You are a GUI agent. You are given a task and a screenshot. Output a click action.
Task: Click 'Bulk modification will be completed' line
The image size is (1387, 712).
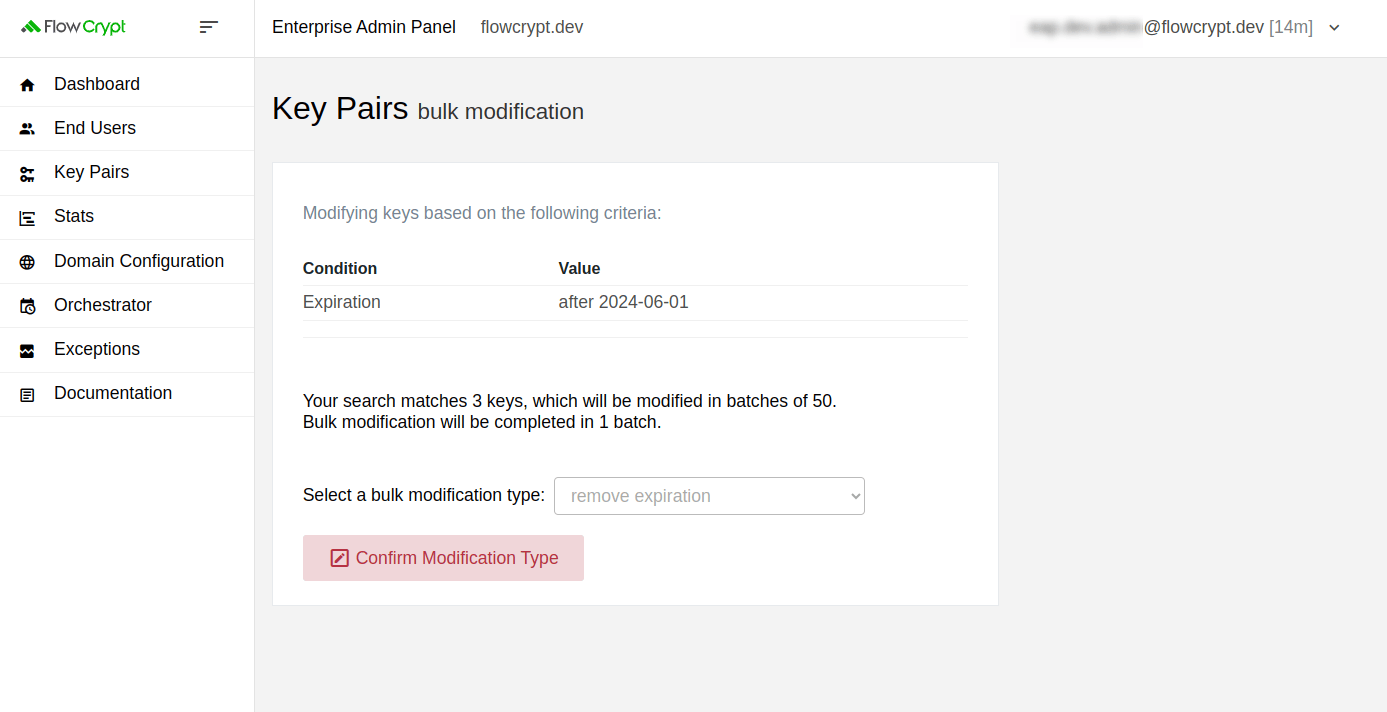[482, 422]
